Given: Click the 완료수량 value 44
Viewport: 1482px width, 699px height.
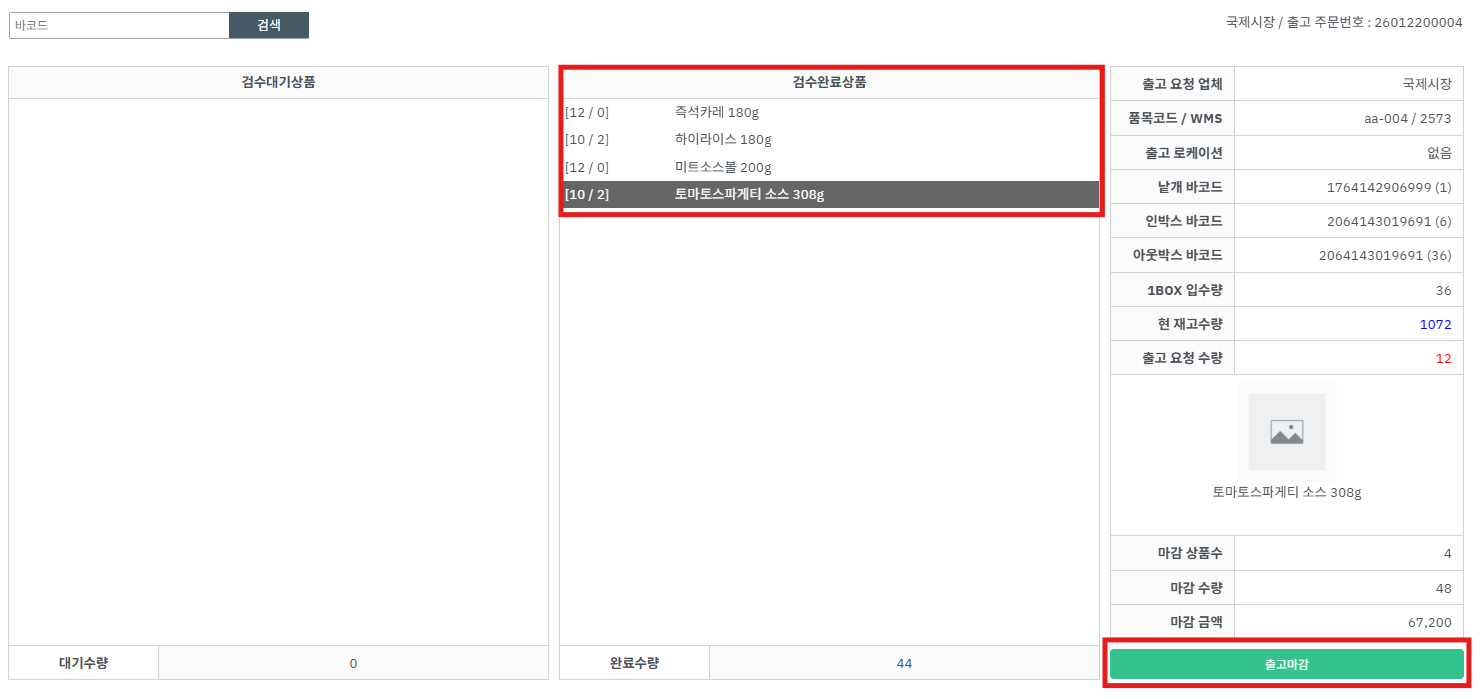Looking at the screenshot, I should click(904, 663).
